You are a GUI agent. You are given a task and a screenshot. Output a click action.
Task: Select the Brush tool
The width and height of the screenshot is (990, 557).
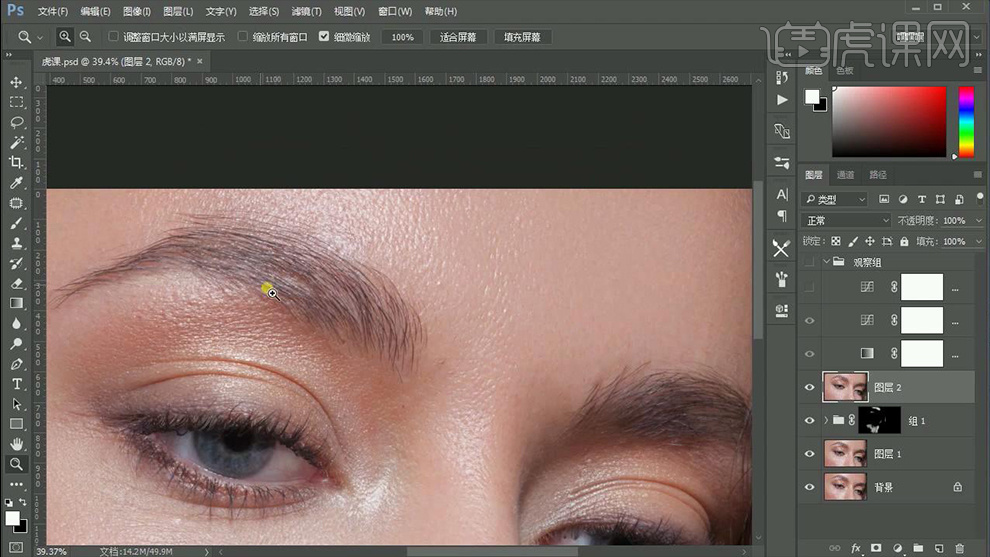click(16, 224)
